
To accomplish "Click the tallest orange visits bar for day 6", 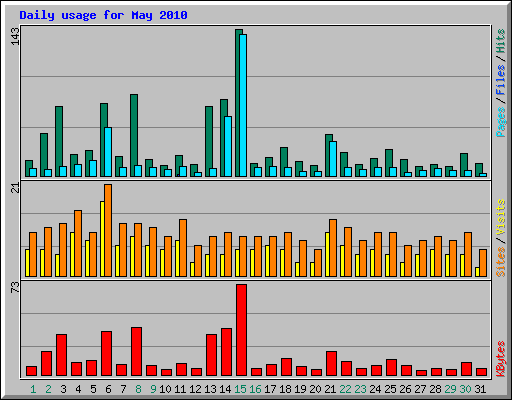I will (x=108, y=230).
